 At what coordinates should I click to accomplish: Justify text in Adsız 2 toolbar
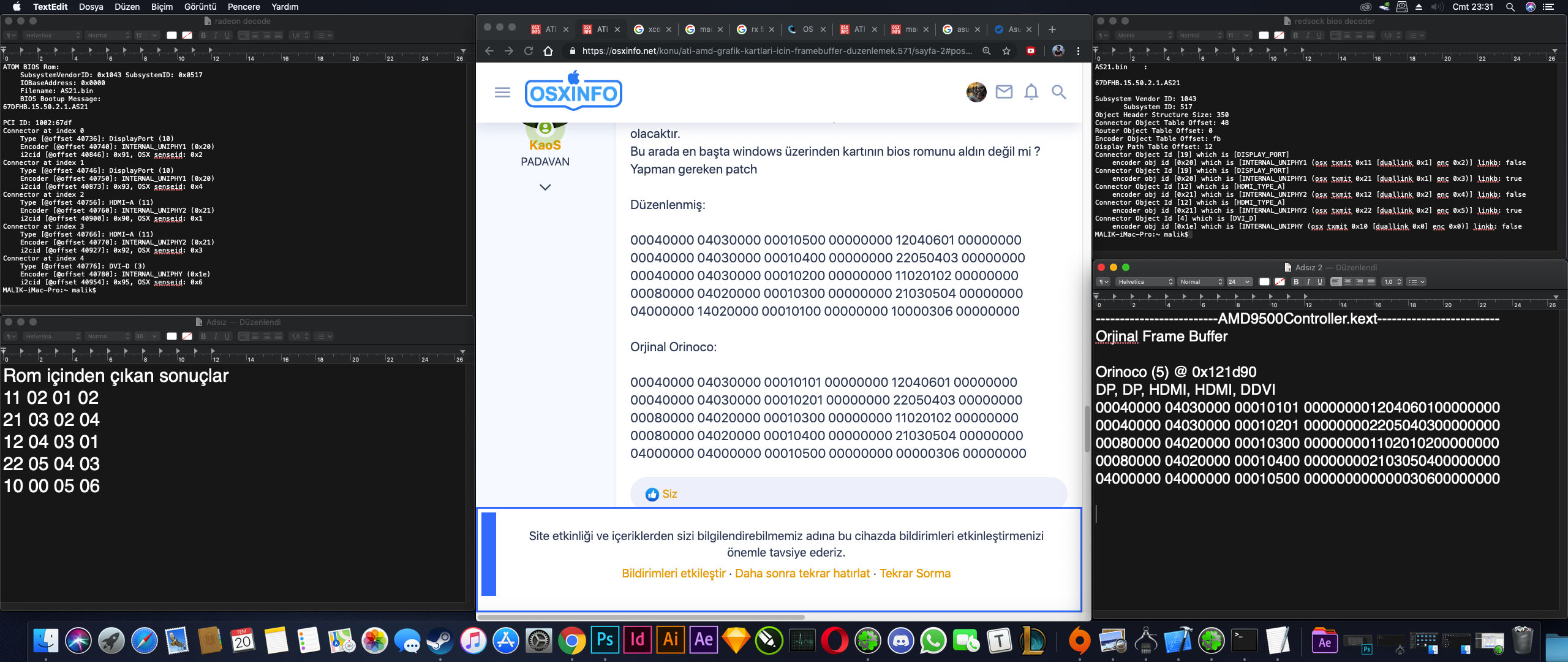click(x=1371, y=282)
